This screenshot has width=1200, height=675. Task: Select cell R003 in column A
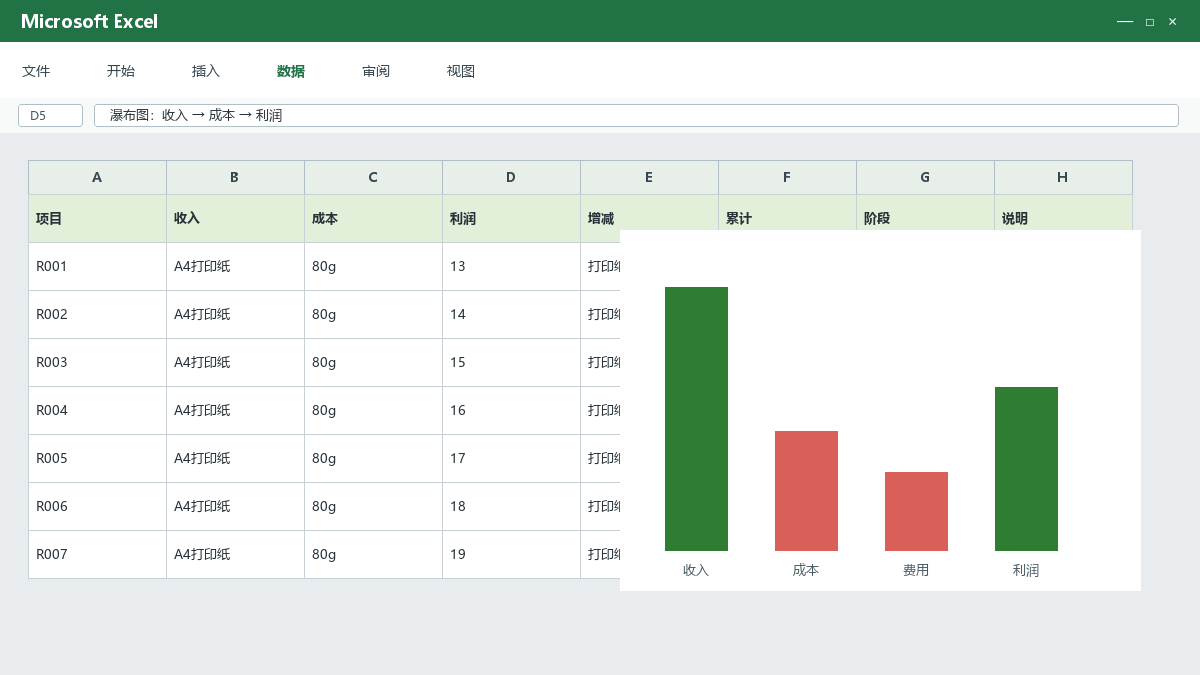(x=97, y=362)
